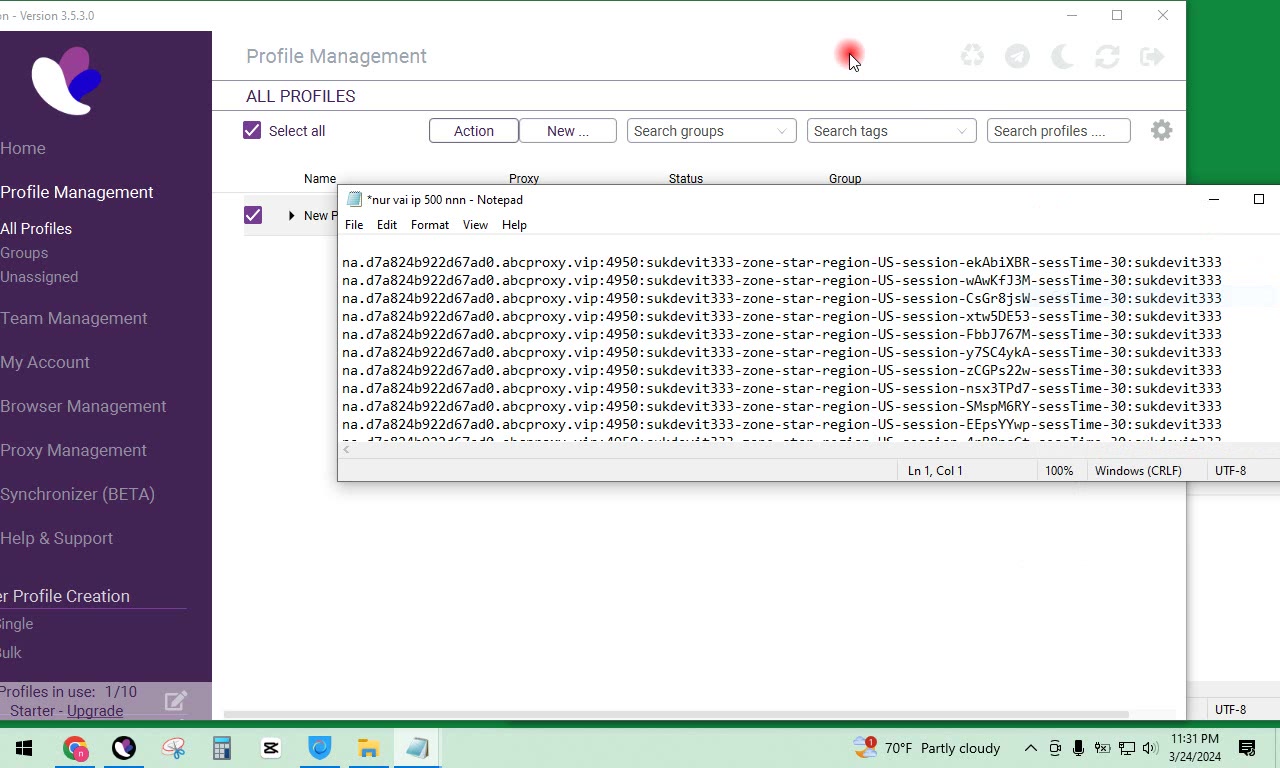Click the Upgrade link
This screenshot has height=768, width=1280.
pyautogui.click(x=95, y=711)
